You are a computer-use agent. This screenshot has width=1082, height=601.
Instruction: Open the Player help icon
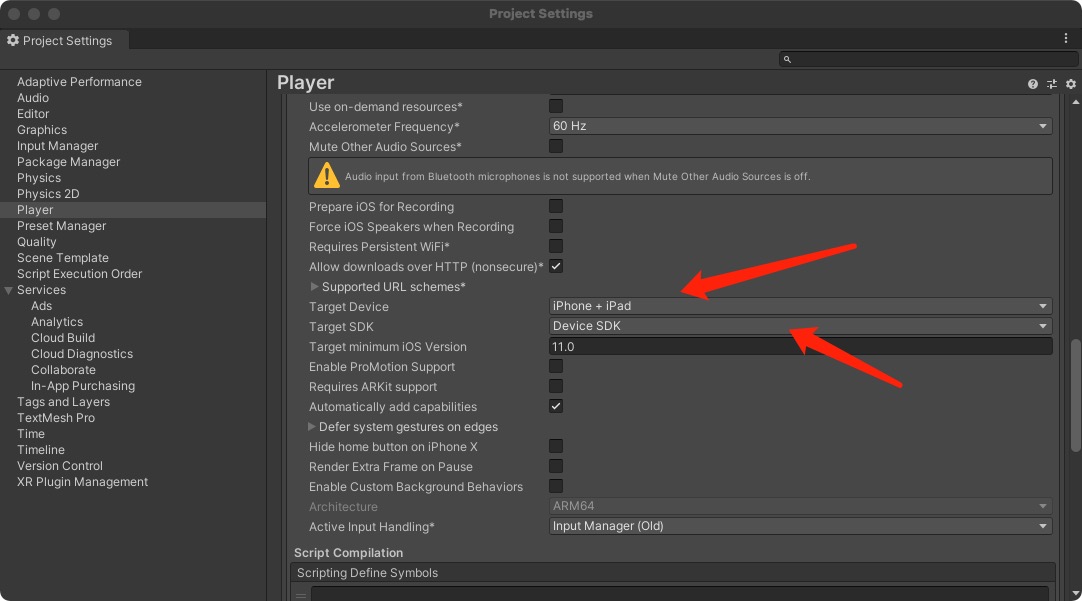point(1032,84)
